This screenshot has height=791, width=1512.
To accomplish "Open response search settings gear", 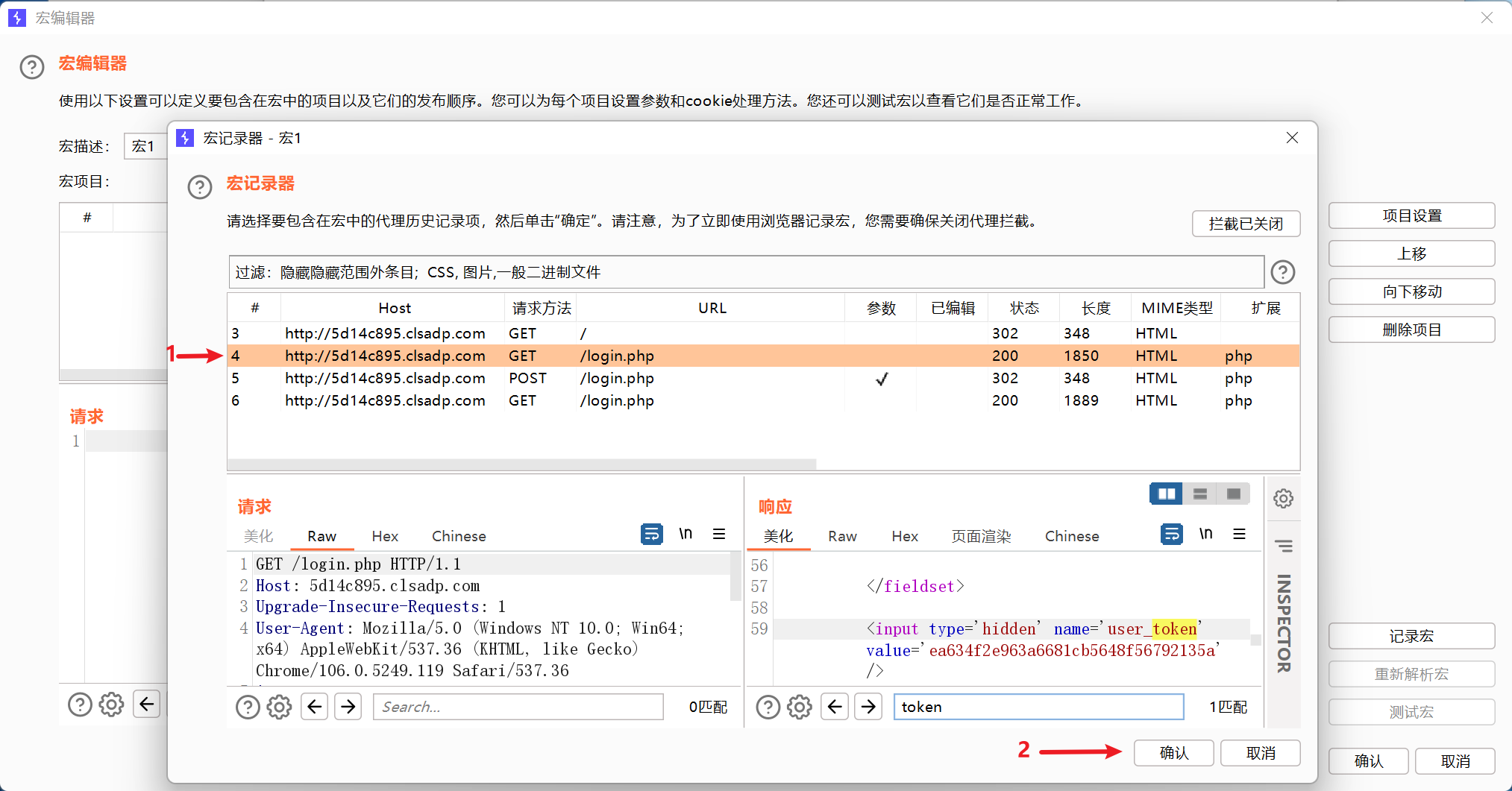I will pyautogui.click(x=799, y=707).
